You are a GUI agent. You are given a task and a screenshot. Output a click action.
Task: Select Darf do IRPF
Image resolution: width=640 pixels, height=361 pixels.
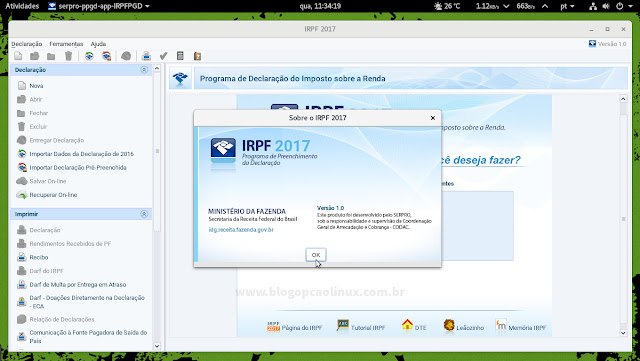point(46,271)
